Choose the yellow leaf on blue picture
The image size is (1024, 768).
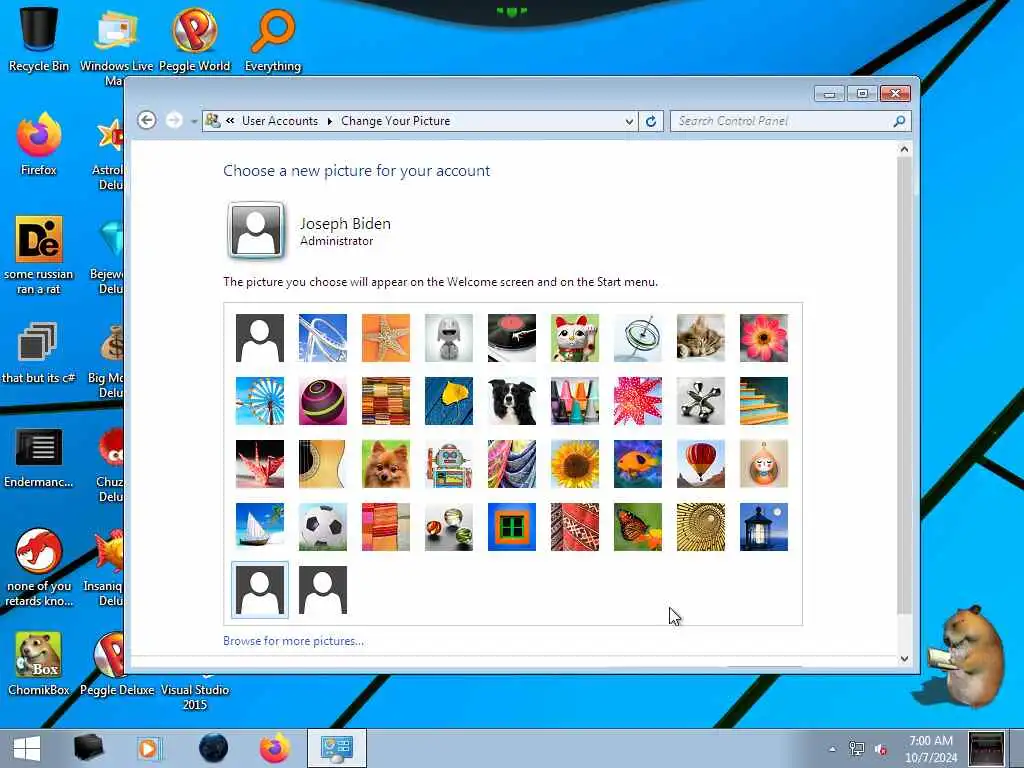(x=449, y=401)
